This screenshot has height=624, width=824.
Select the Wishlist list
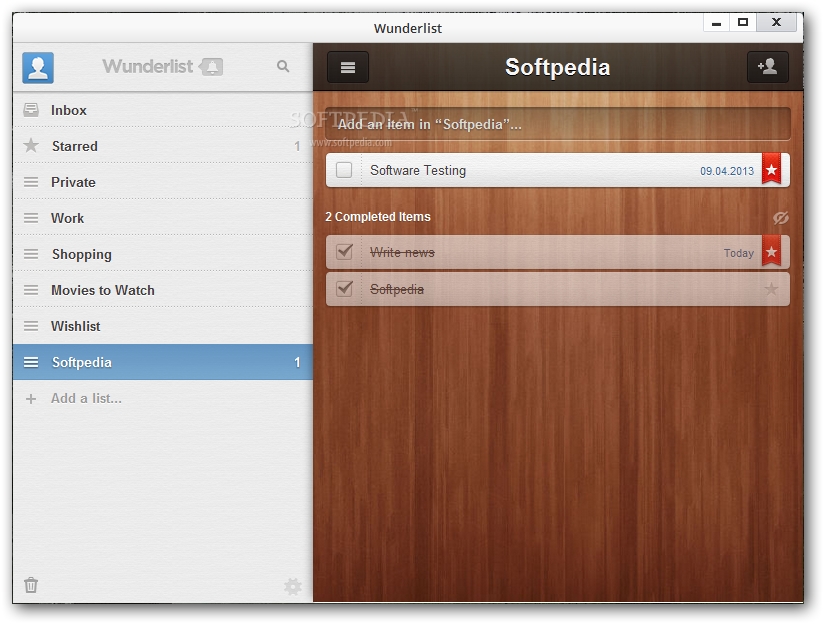(x=163, y=326)
